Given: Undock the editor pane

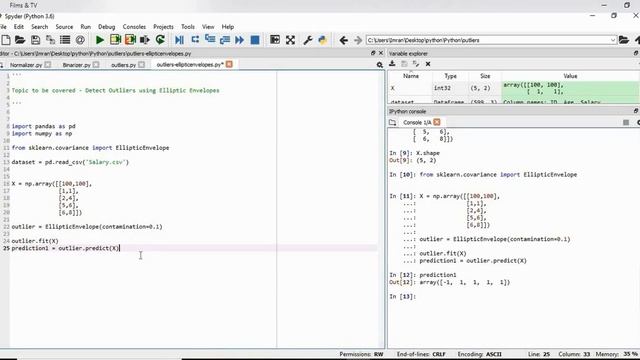Looking at the screenshot, I should pyautogui.click(x=373, y=53).
